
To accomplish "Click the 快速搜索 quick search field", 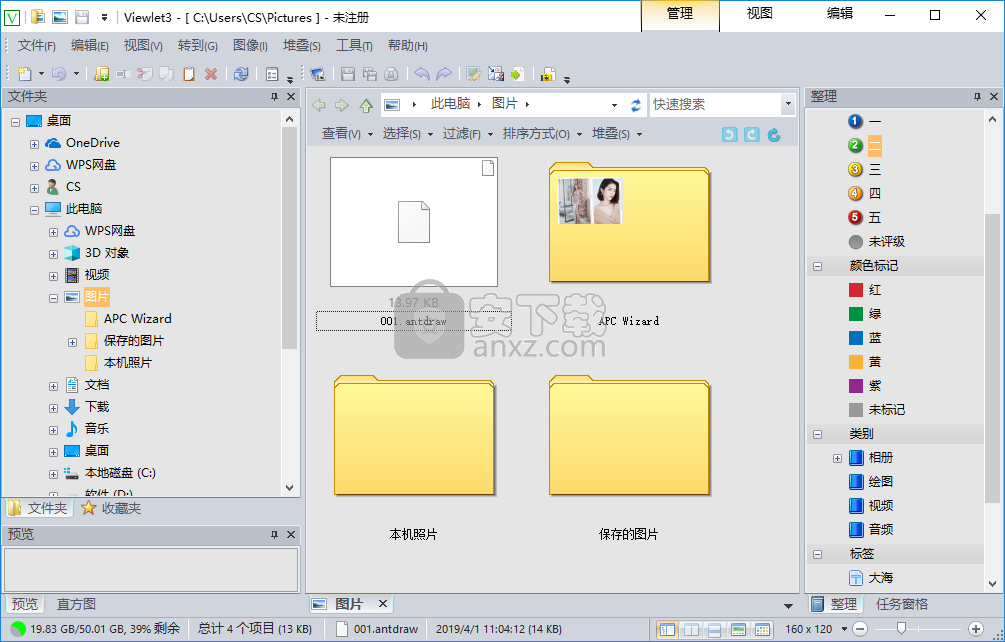I will click(714, 104).
